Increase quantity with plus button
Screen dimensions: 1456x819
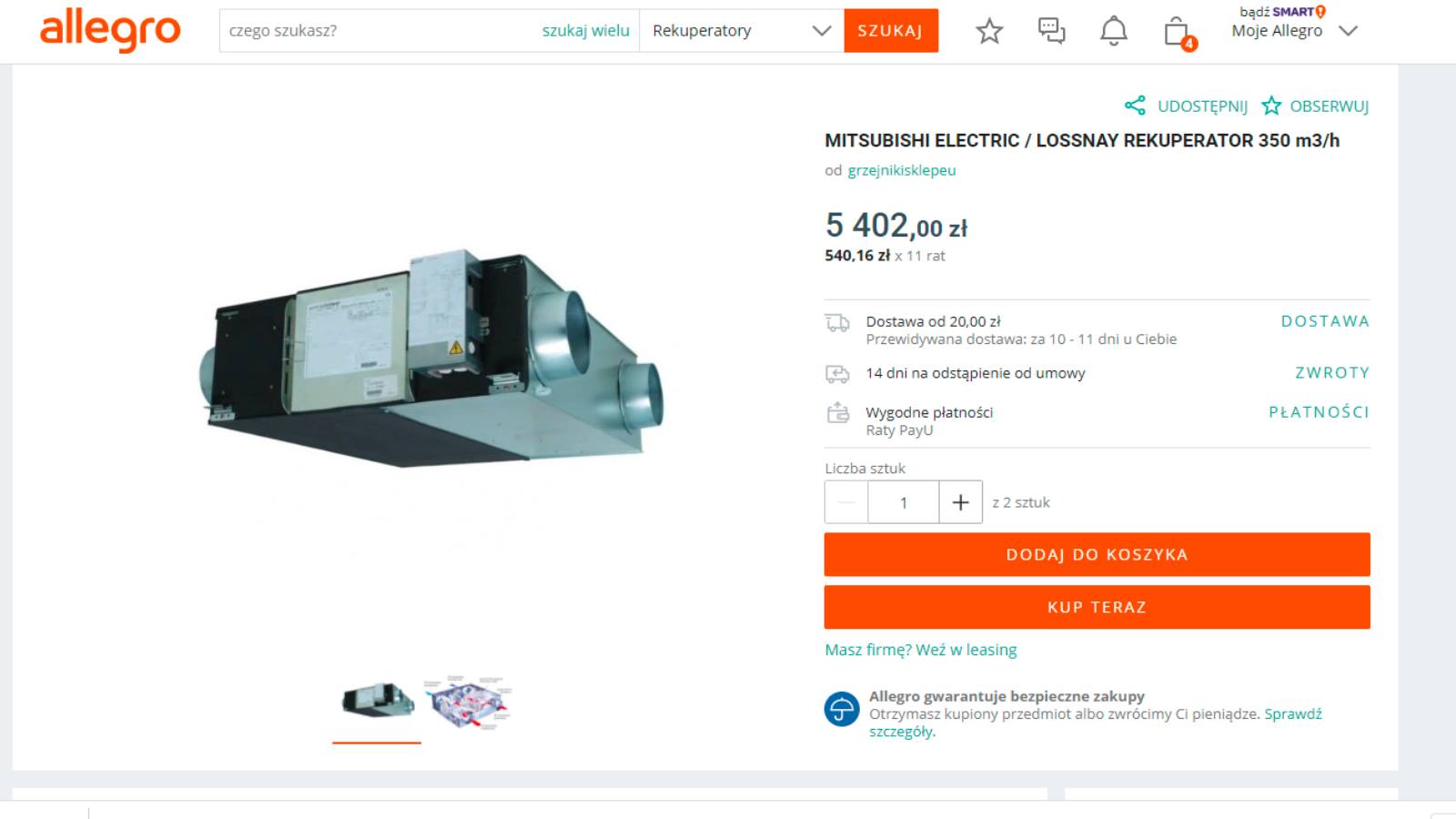(x=960, y=502)
